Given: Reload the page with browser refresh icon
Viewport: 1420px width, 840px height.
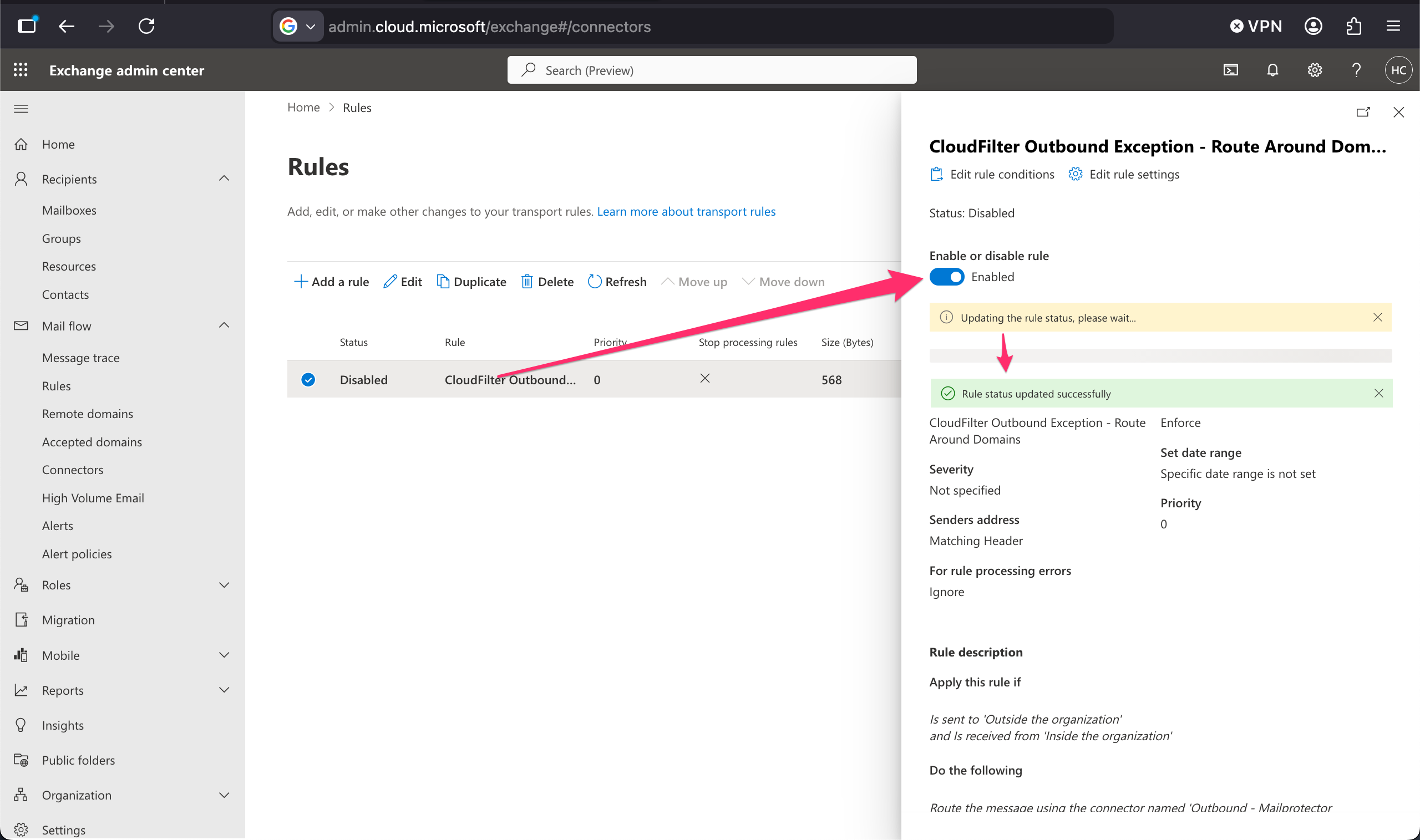Looking at the screenshot, I should coord(146,26).
